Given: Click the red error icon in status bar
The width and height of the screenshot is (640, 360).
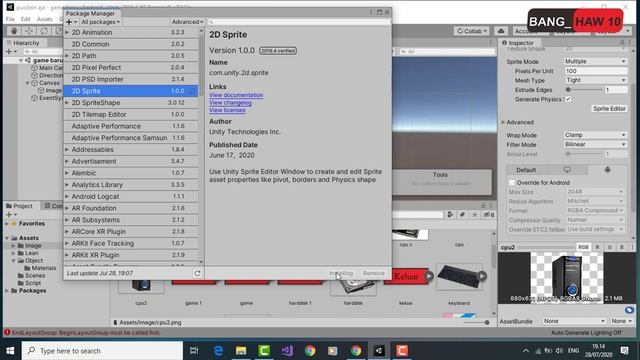Looking at the screenshot, I should pos(7,332).
